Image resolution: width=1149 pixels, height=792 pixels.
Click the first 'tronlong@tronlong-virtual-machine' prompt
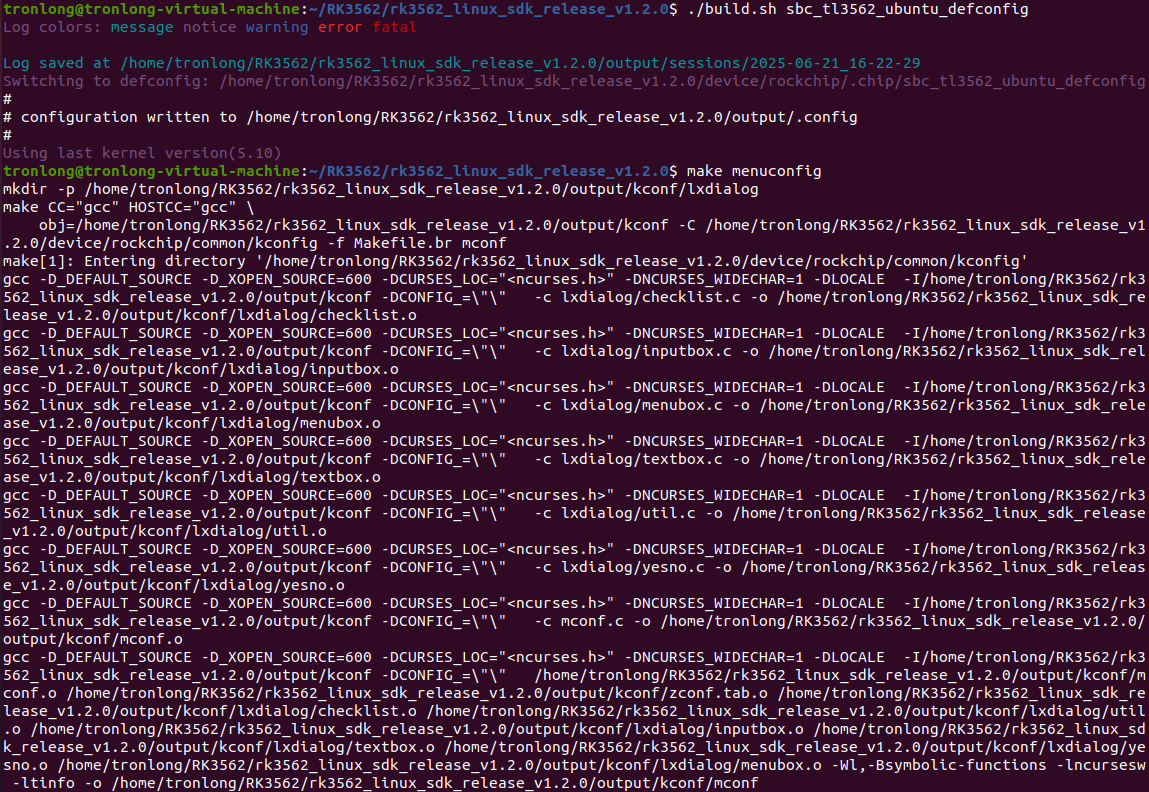[x=151, y=9]
